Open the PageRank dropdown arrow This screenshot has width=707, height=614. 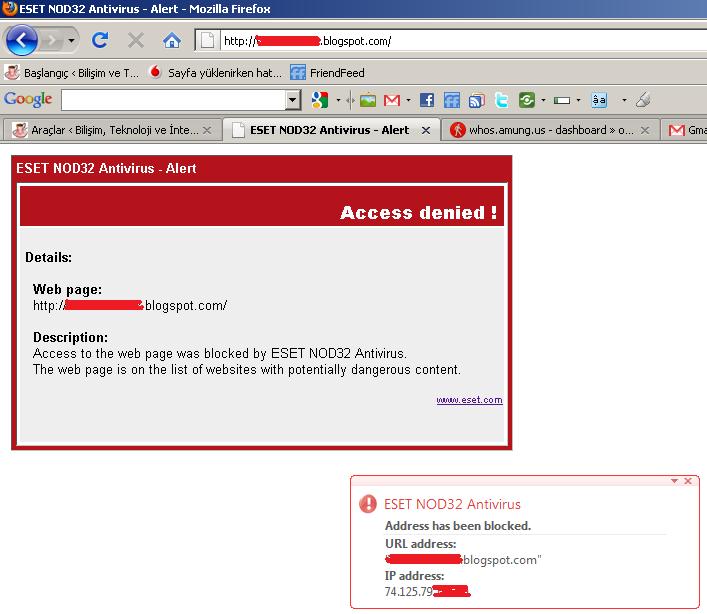click(578, 100)
